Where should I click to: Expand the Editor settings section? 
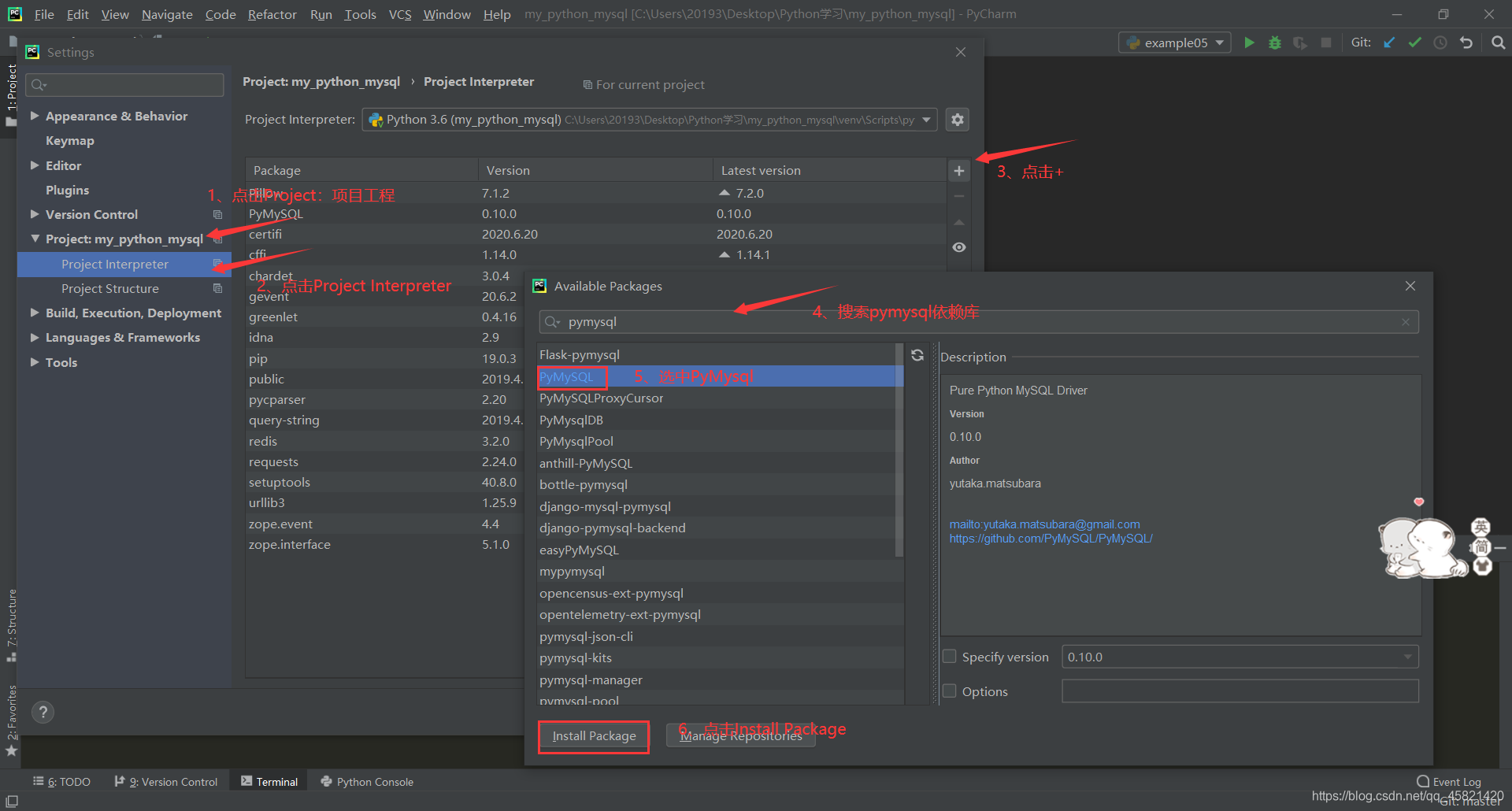(35, 165)
